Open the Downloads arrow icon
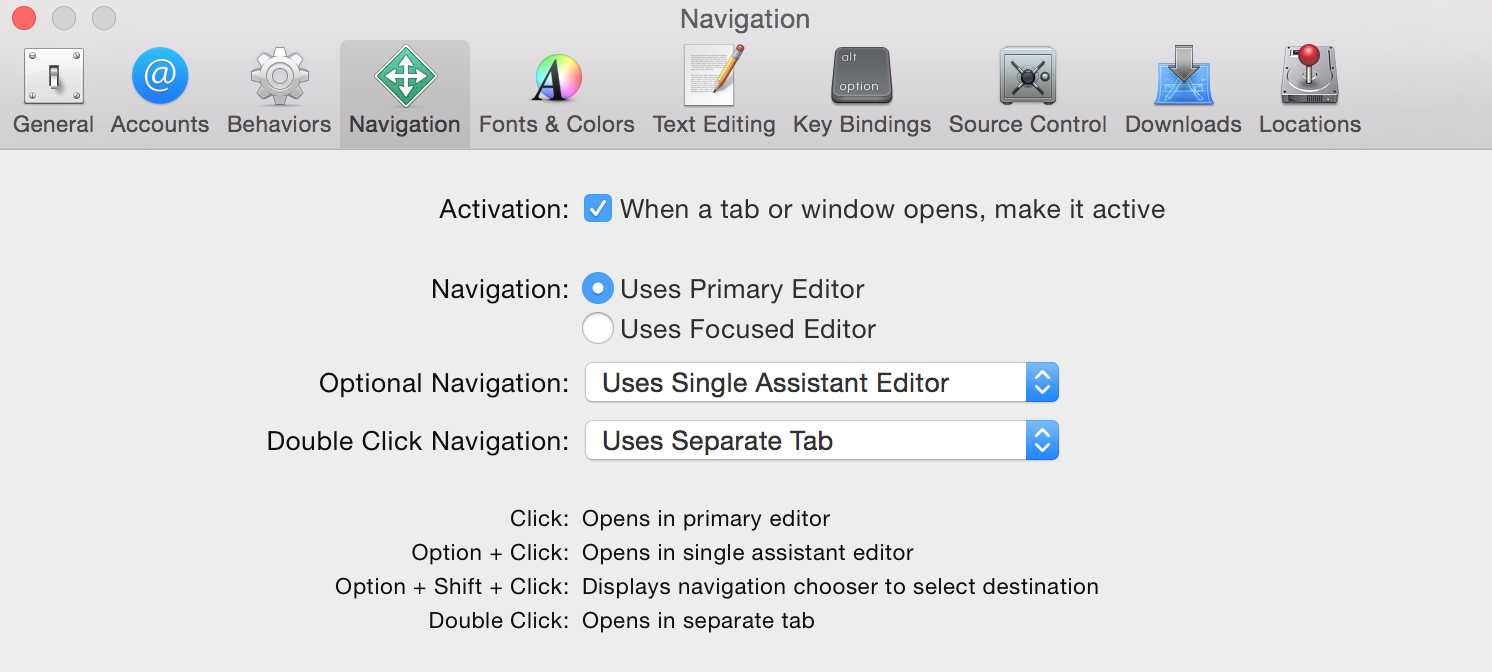1492x672 pixels. click(x=1183, y=75)
